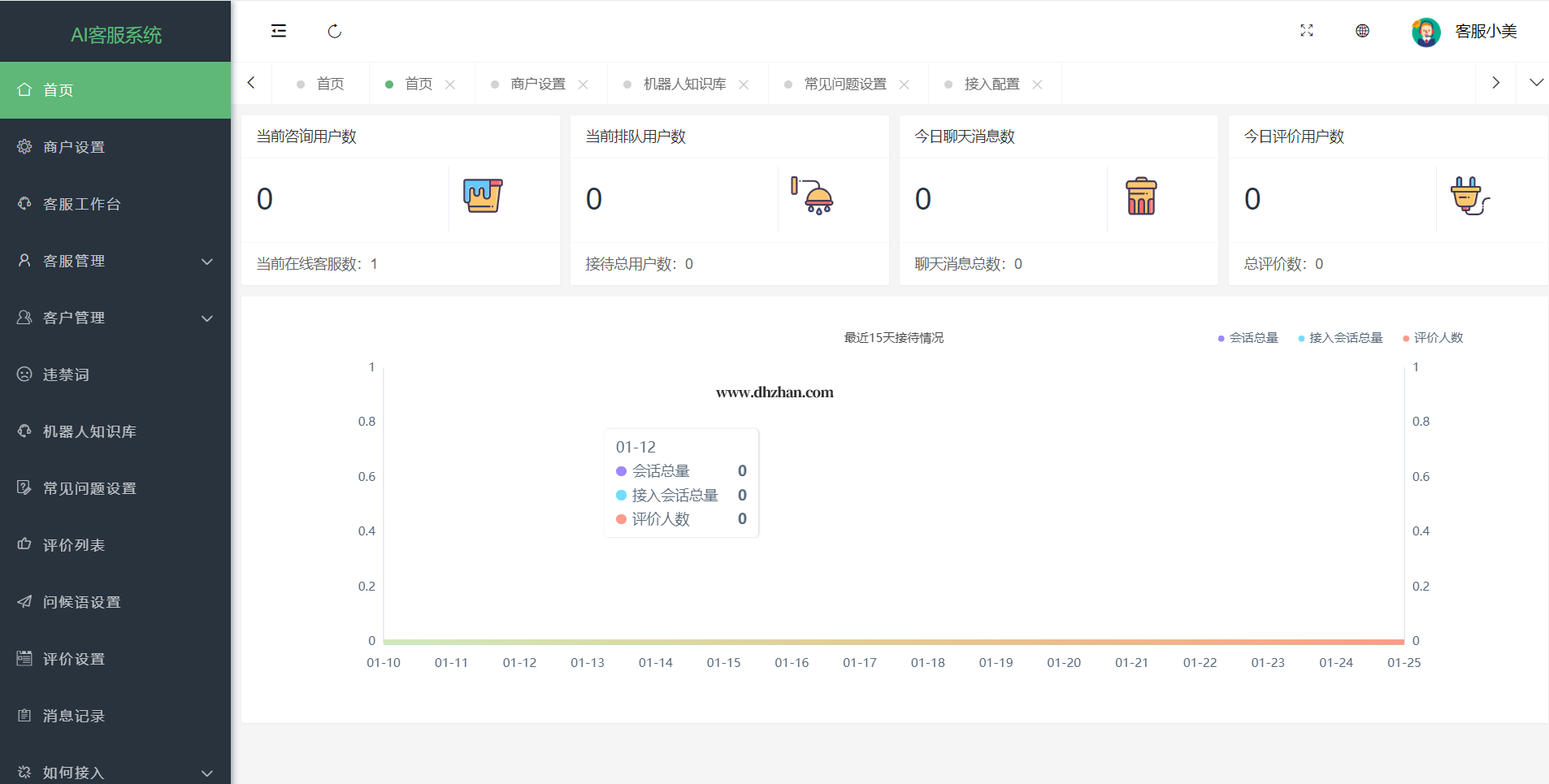Close the 商户设置 tab

point(583,84)
